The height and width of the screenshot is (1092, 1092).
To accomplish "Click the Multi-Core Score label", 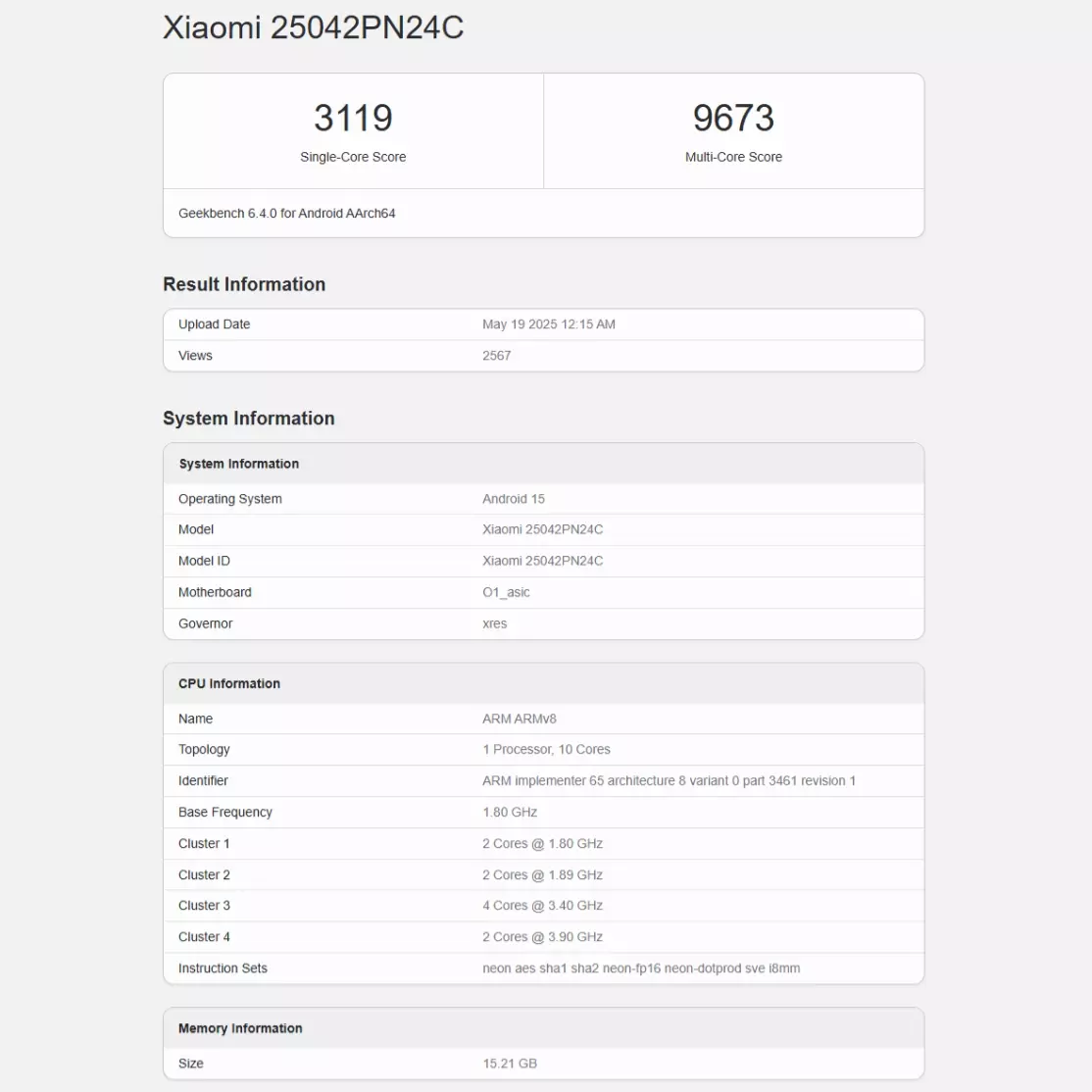I will (733, 157).
